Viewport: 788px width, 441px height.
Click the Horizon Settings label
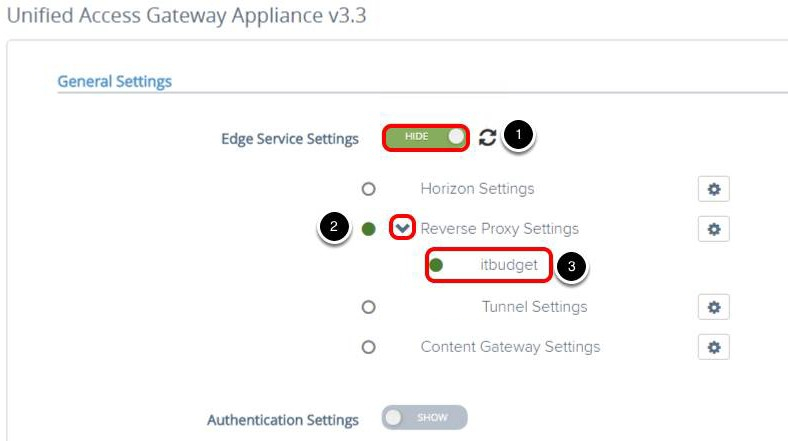477,189
